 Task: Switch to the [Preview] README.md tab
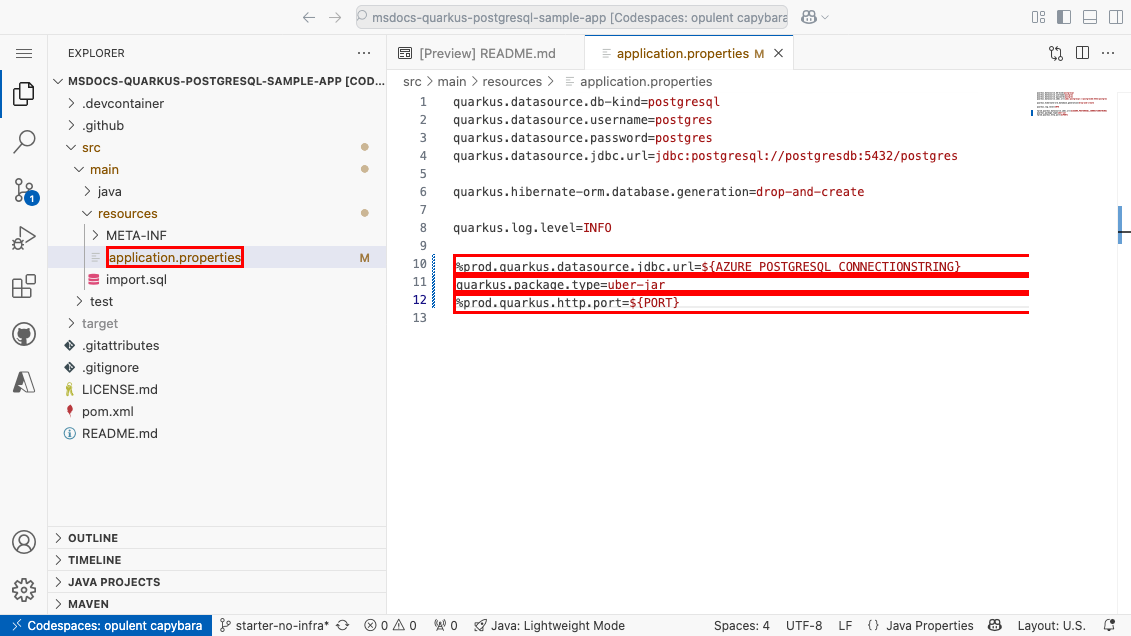tap(486, 53)
